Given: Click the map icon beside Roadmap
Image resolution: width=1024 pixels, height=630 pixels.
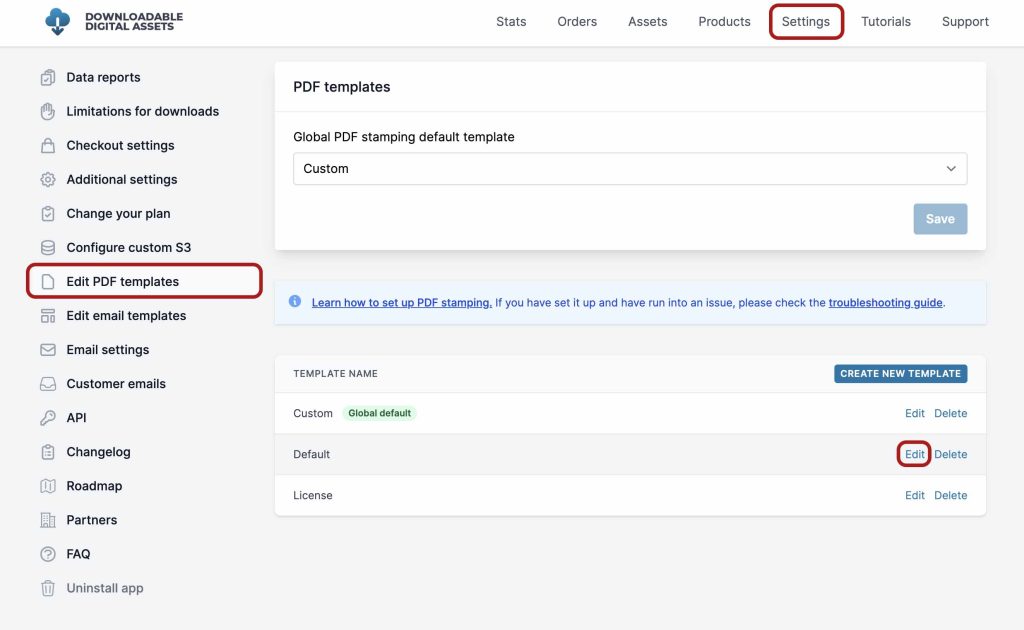Looking at the screenshot, I should (48, 486).
